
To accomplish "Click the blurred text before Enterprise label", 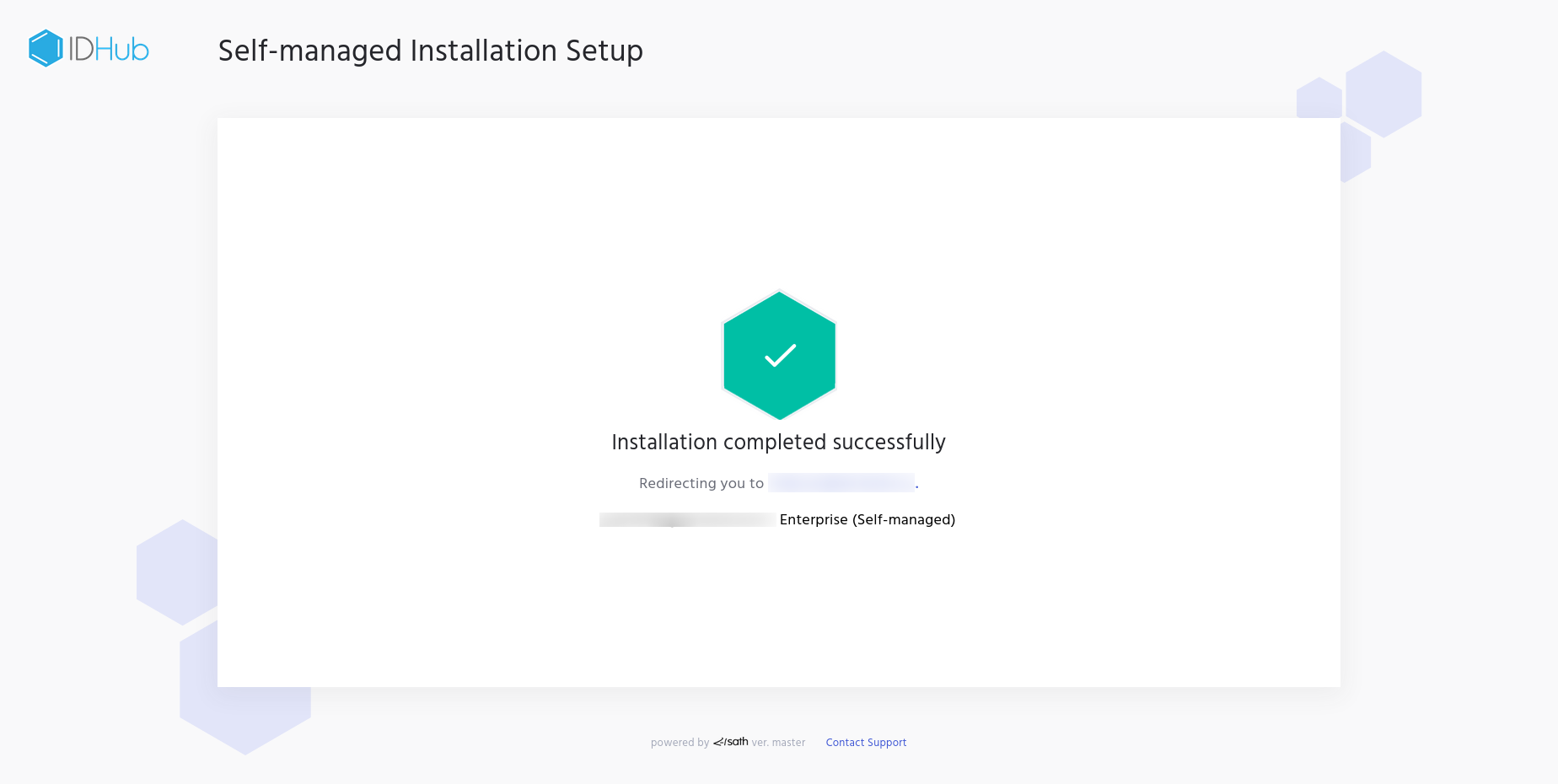I will pos(686,519).
